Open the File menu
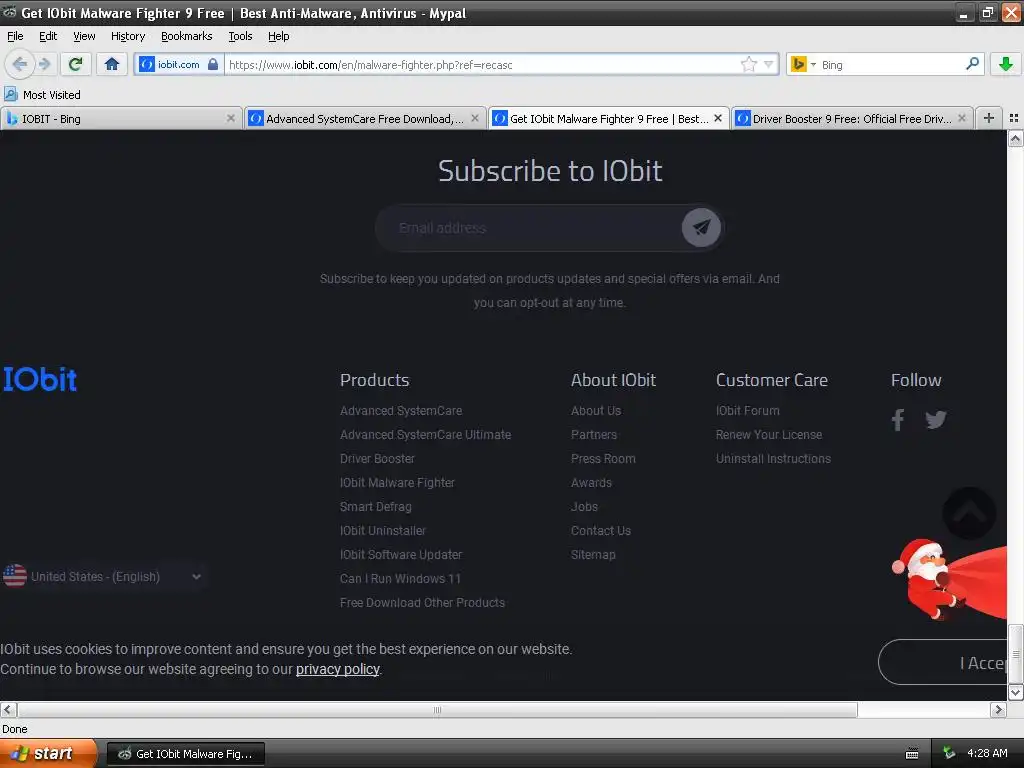 tap(15, 36)
